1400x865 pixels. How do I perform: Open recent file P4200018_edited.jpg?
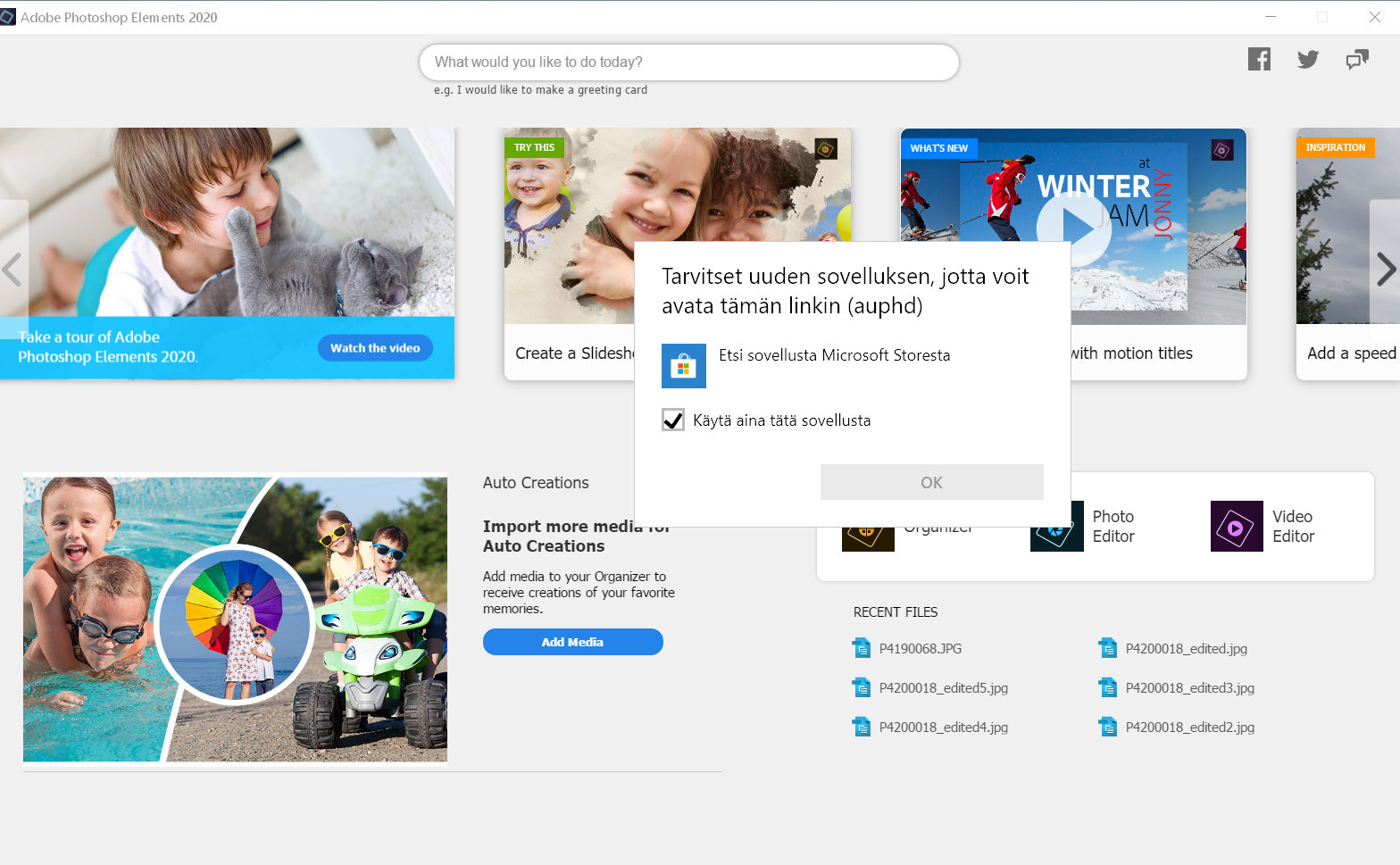click(x=1187, y=649)
